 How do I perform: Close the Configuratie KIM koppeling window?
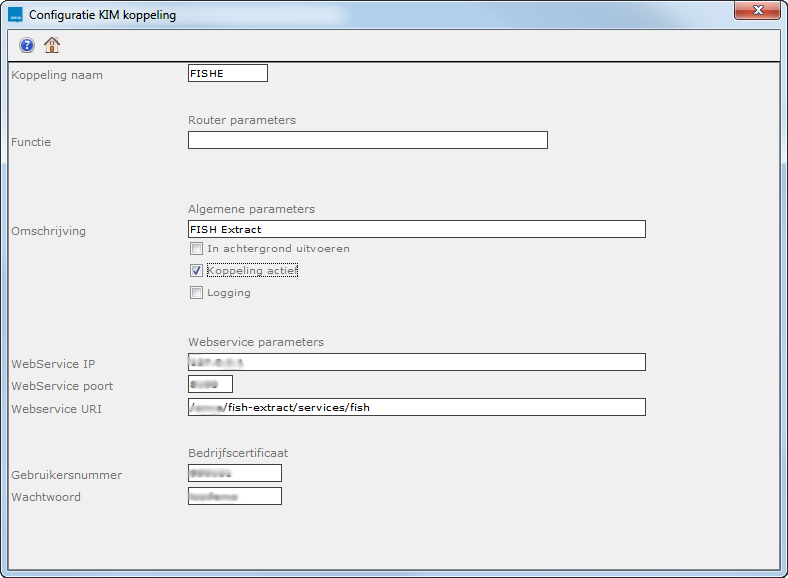click(757, 11)
